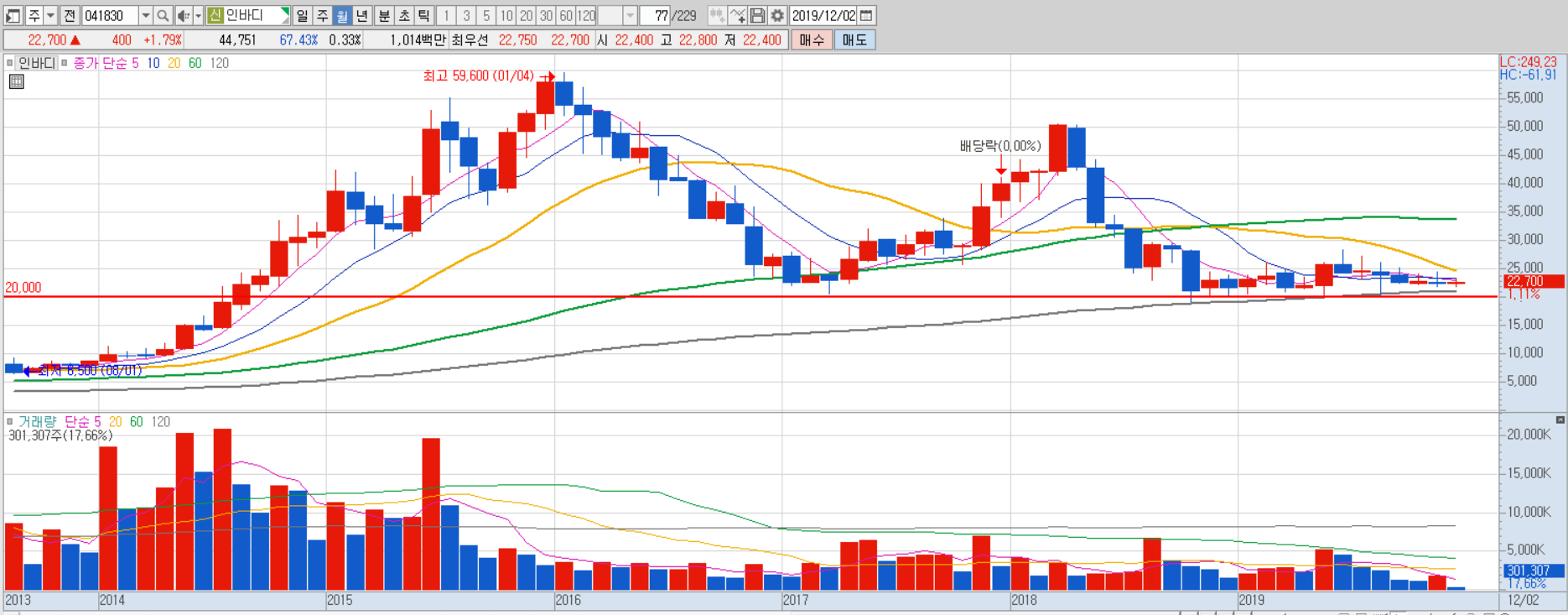Click the 2016 year label on time axis

(x=568, y=600)
